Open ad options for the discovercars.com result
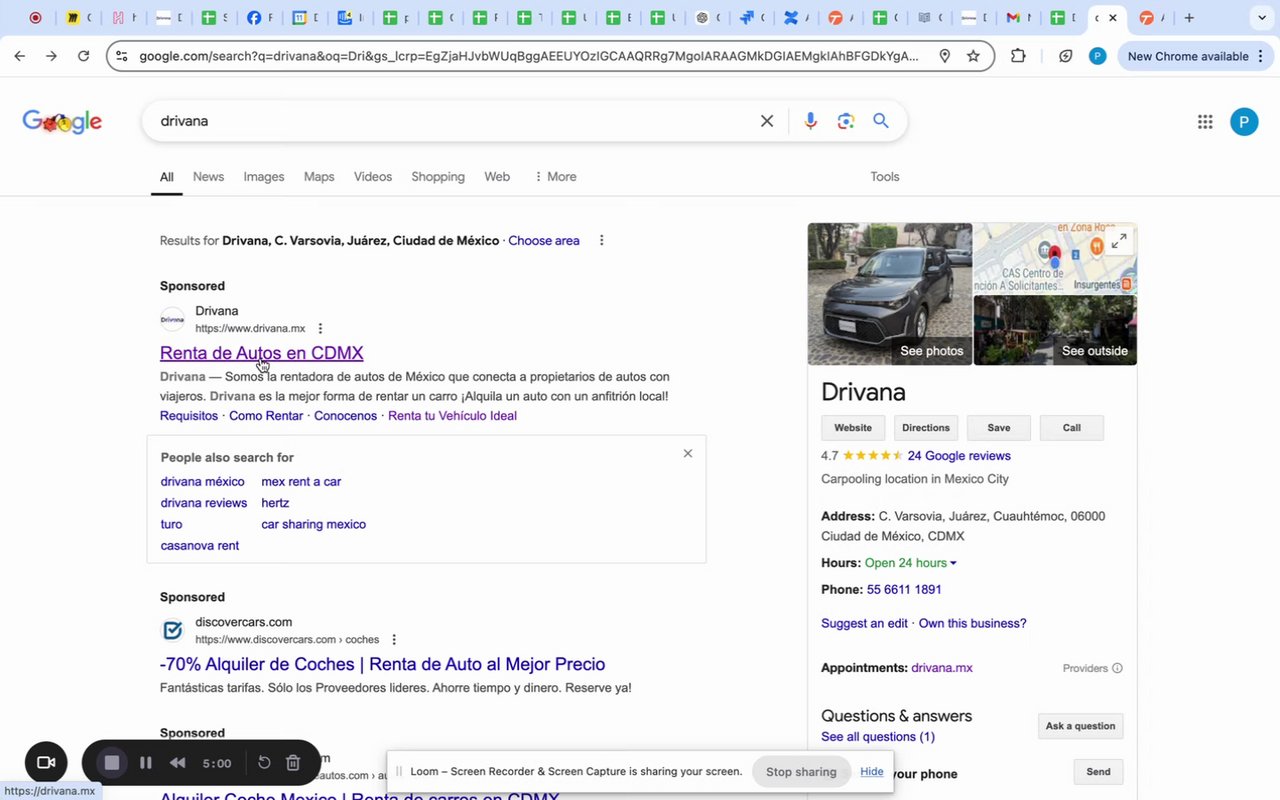Image resolution: width=1280 pixels, height=800 pixels. point(394,639)
